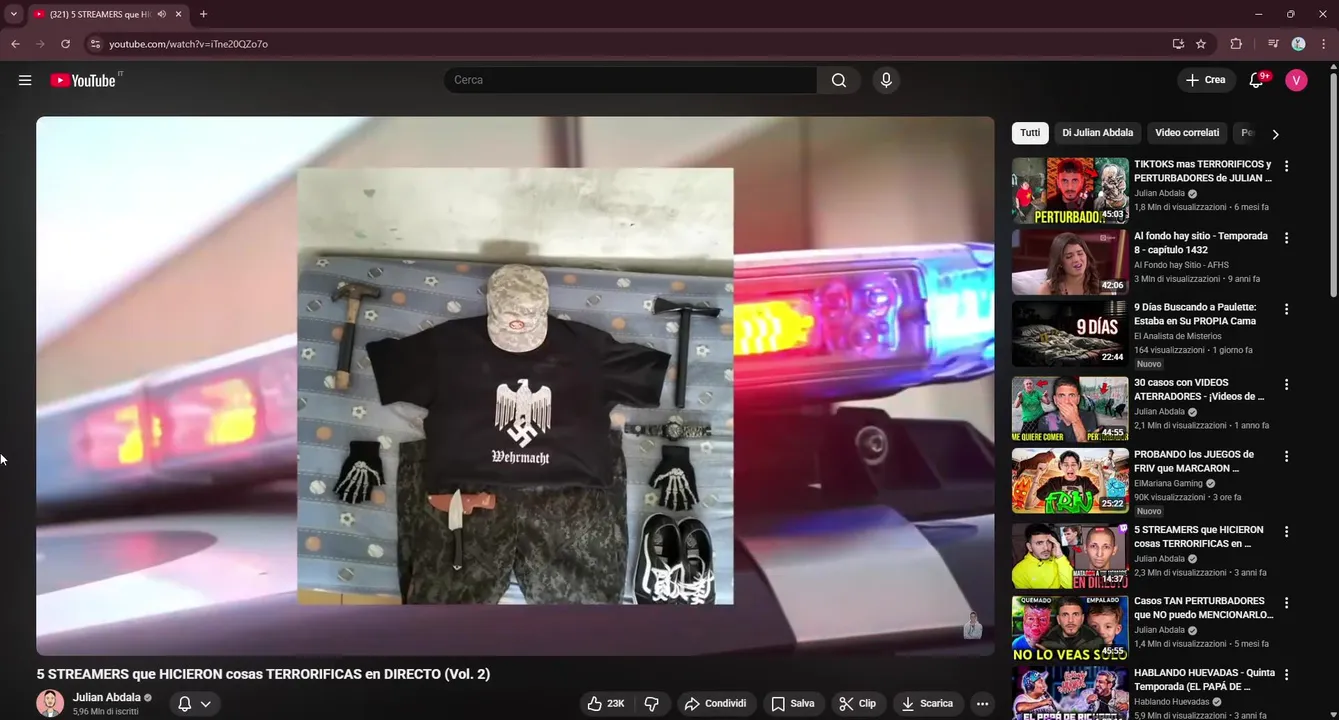
Task: Open the YouTube hamburger guide menu
Action: (x=25, y=80)
